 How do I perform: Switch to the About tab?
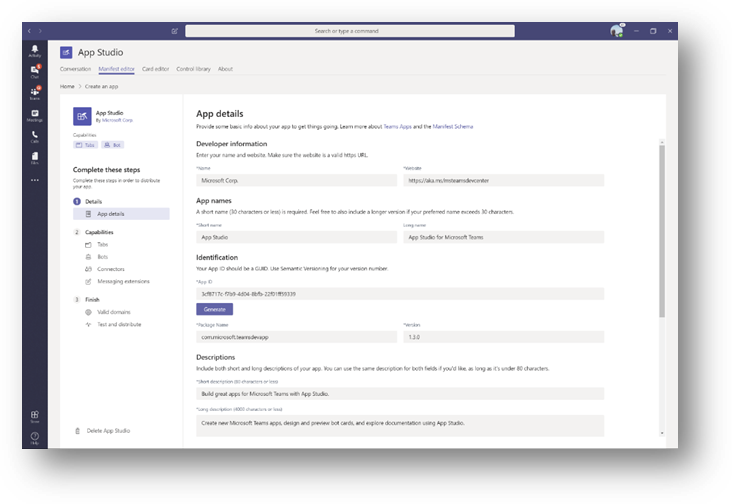(x=225, y=69)
